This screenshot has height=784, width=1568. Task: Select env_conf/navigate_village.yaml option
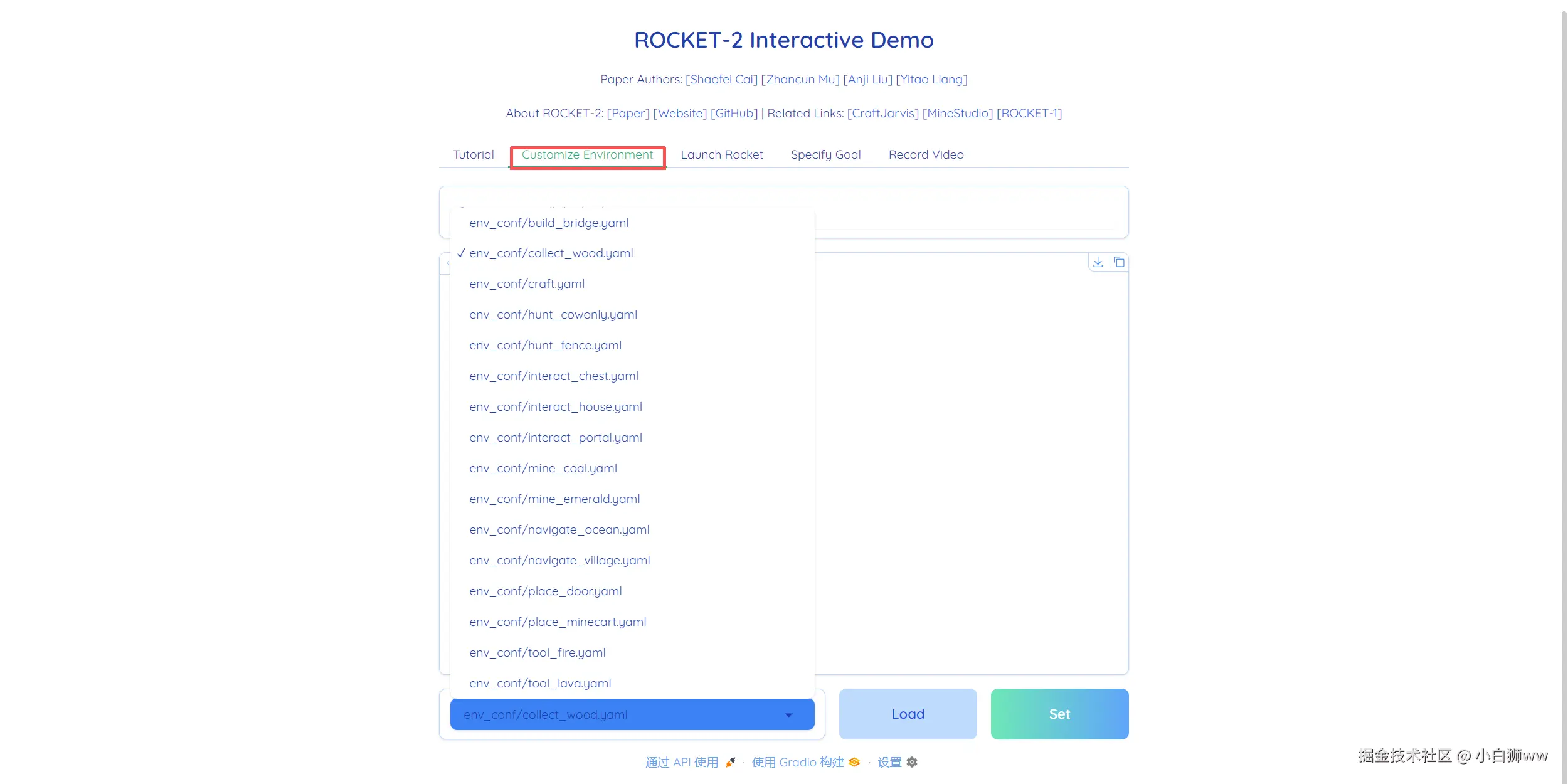tap(559, 561)
